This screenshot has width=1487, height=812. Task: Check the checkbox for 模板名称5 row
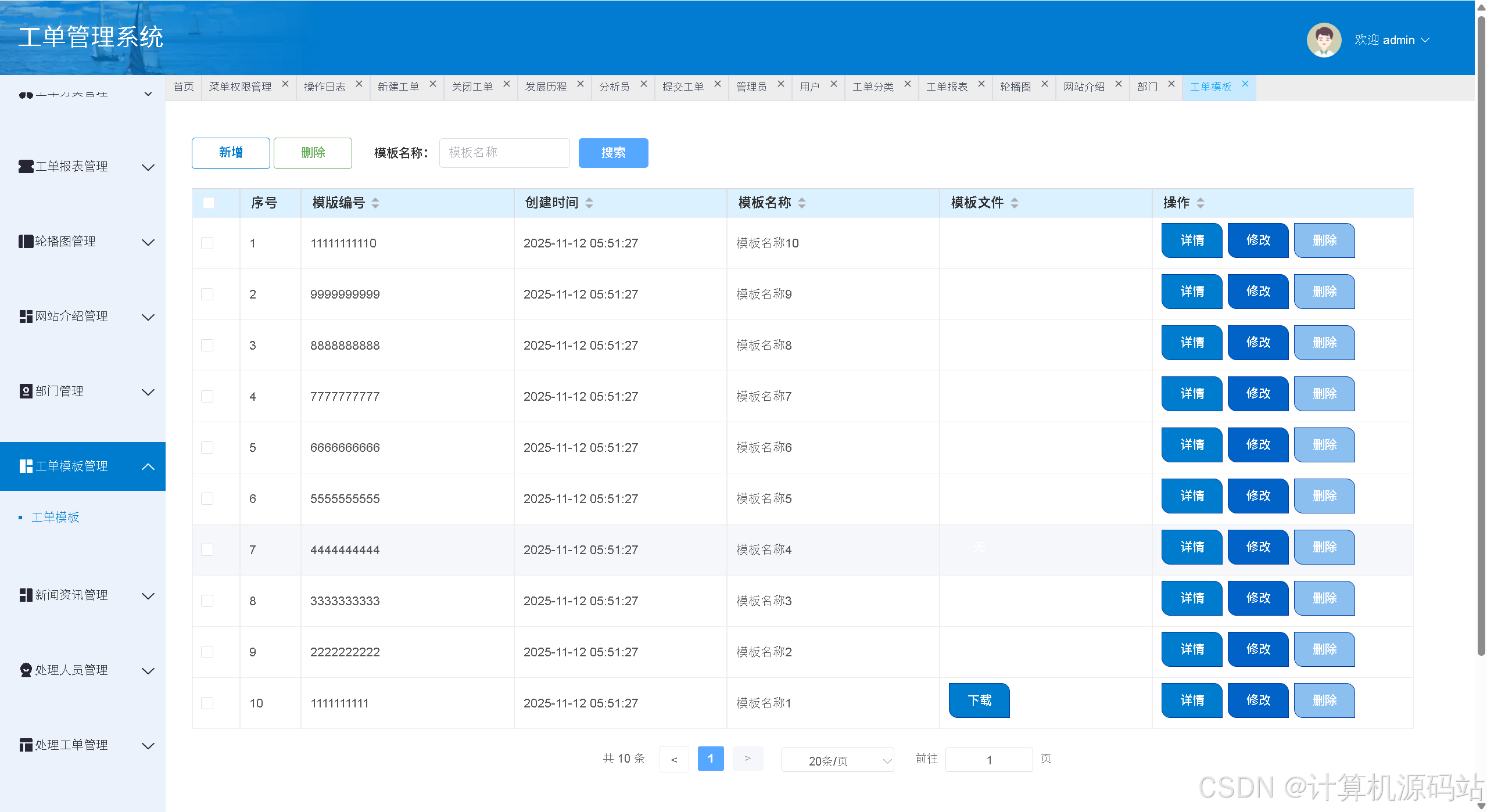207,499
